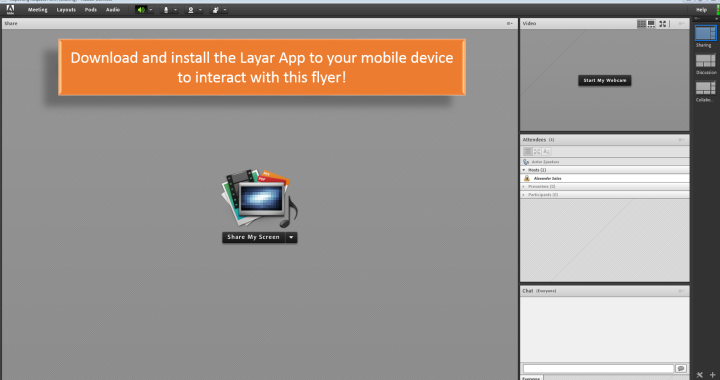Toggle the microphone button in toolbar

166,10
